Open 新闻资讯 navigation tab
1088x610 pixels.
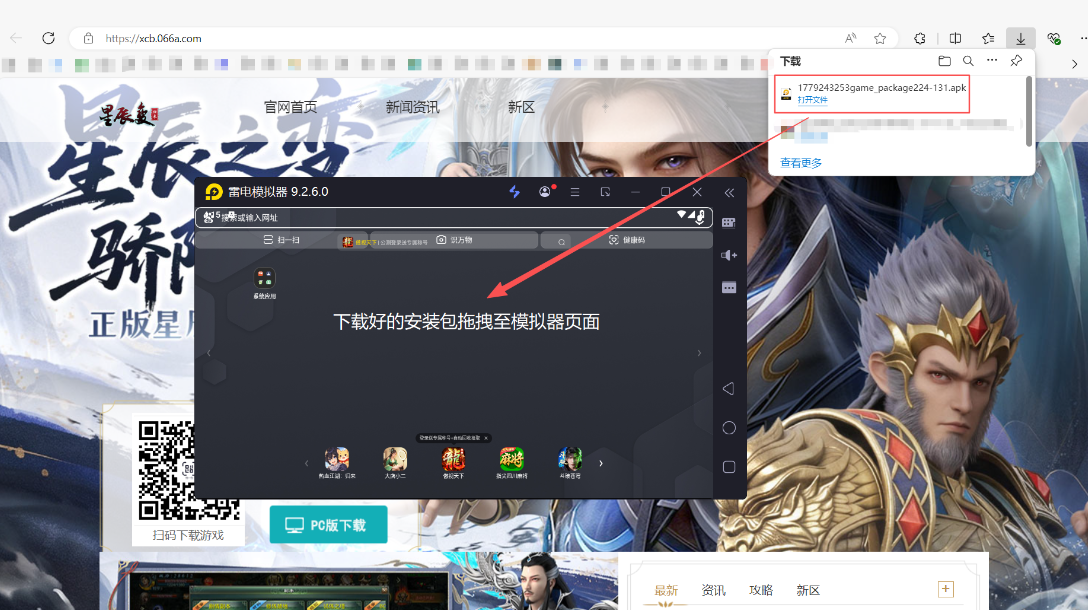point(412,107)
